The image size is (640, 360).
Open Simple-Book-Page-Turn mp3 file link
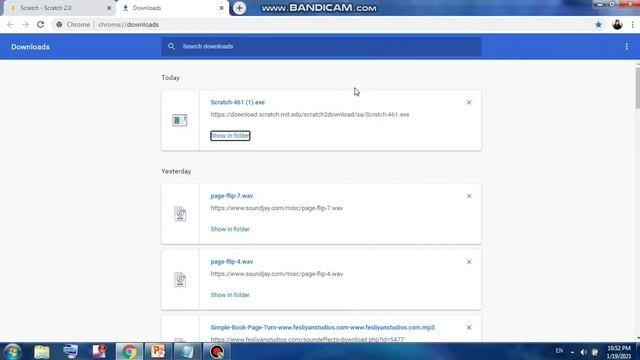[322, 327]
